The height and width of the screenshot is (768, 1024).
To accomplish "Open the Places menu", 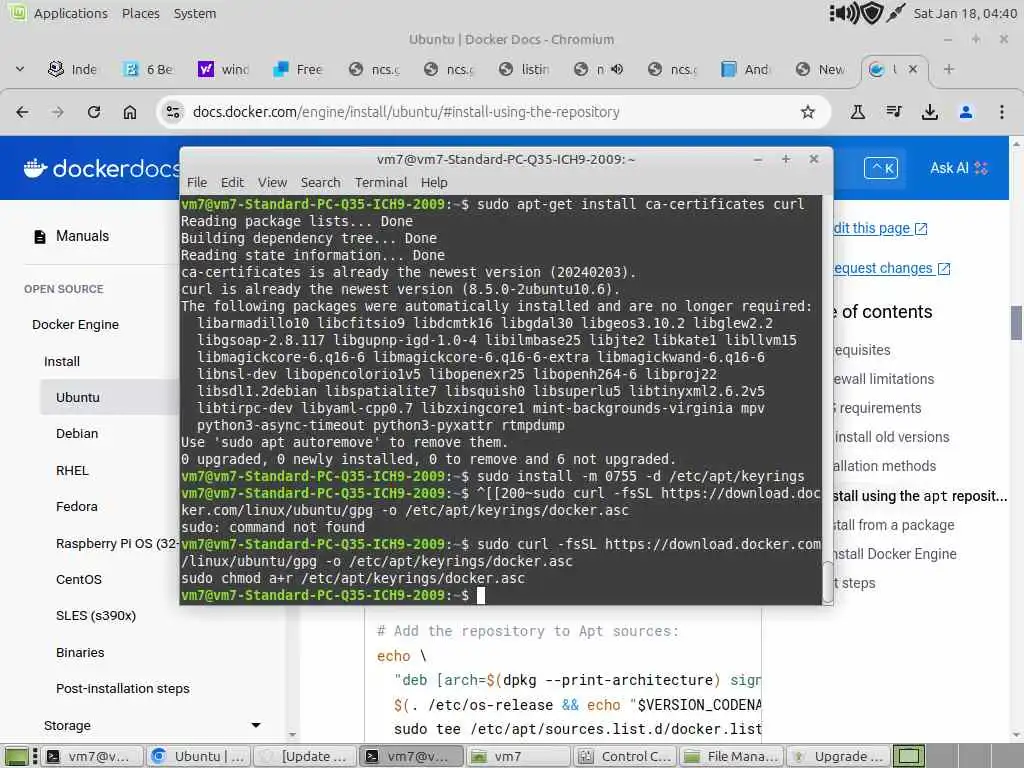I will click(x=140, y=13).
